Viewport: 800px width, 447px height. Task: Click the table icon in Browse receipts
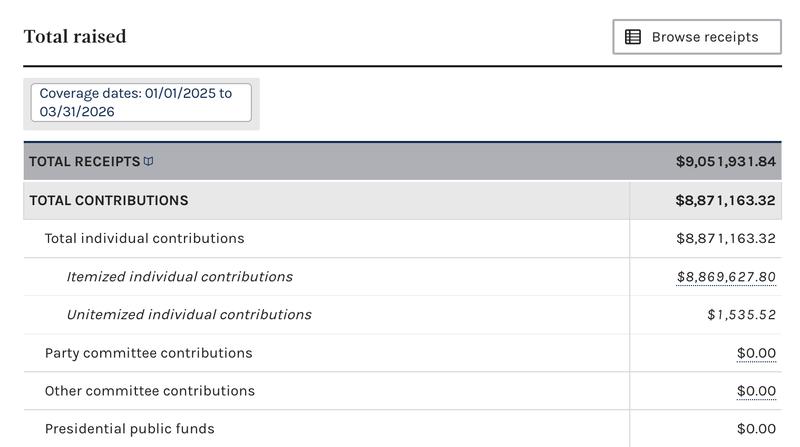[x=633, y=37]
